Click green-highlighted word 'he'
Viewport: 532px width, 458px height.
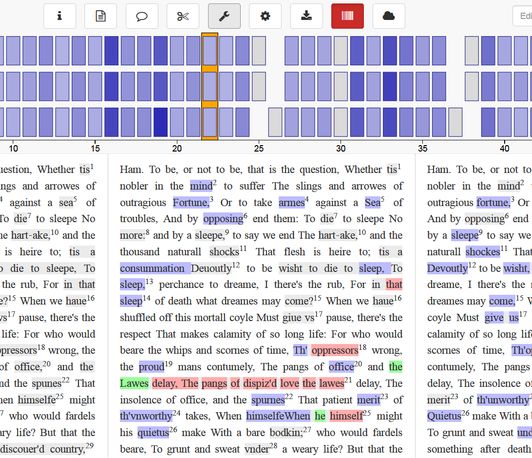point(320,416)
